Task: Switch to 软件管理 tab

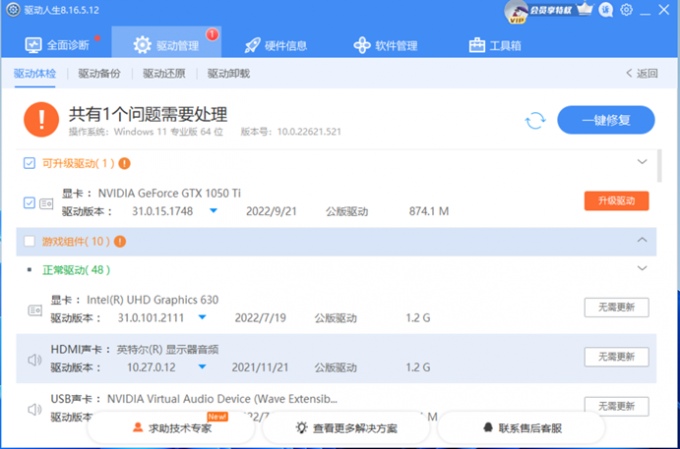Action: point(386,45)
